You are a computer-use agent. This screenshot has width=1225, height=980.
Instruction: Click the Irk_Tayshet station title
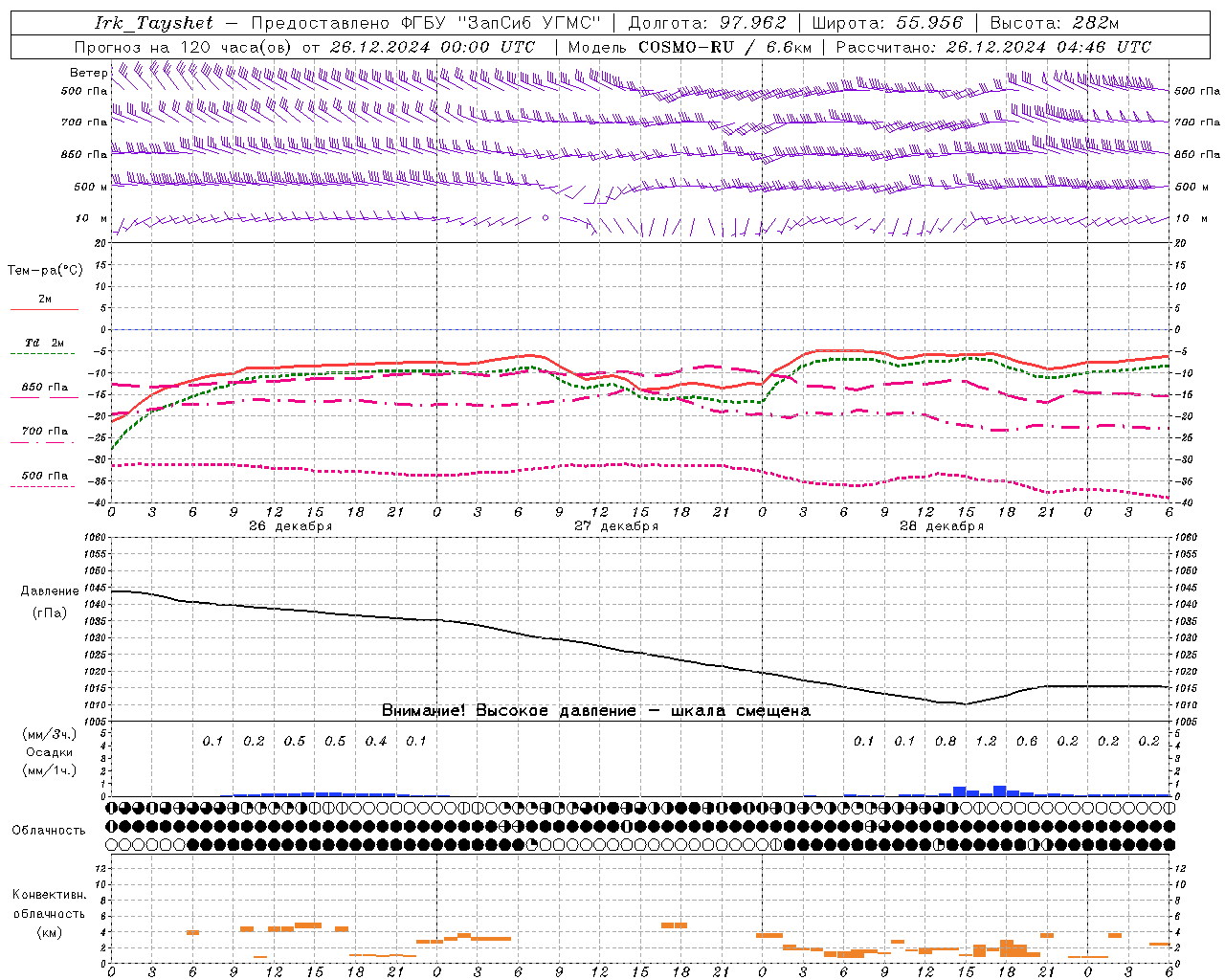coord(154,23)
